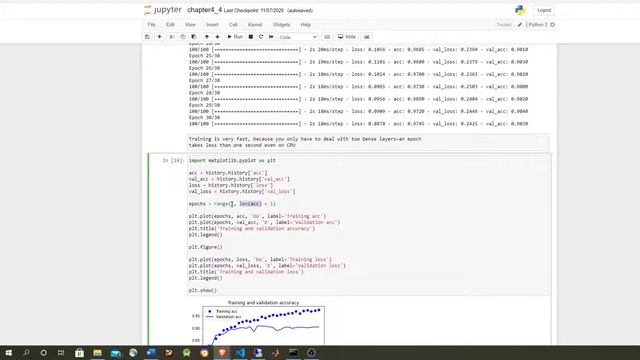Click the Python logo icon

click(520, 10)
